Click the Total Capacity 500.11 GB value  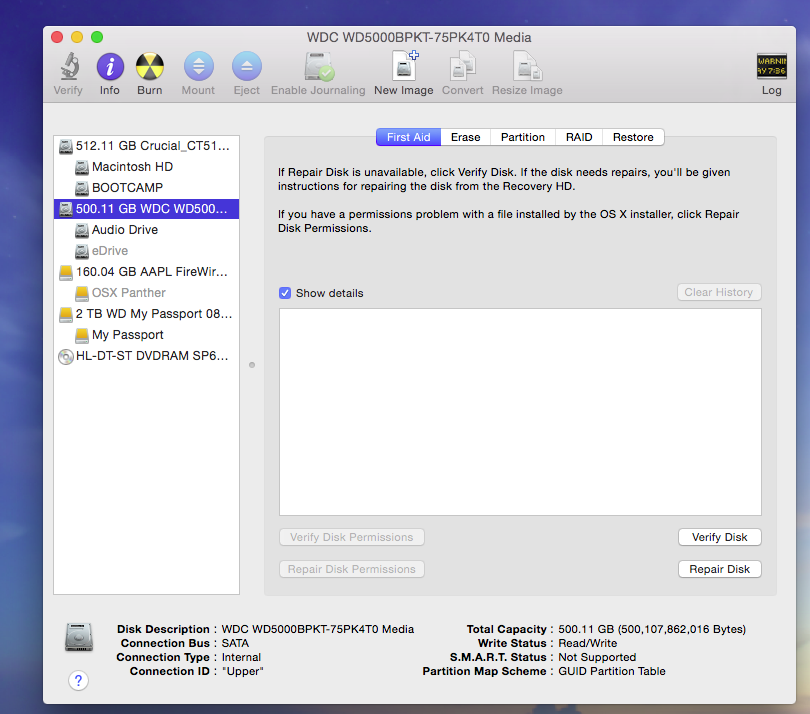click(x=652, y=630)
